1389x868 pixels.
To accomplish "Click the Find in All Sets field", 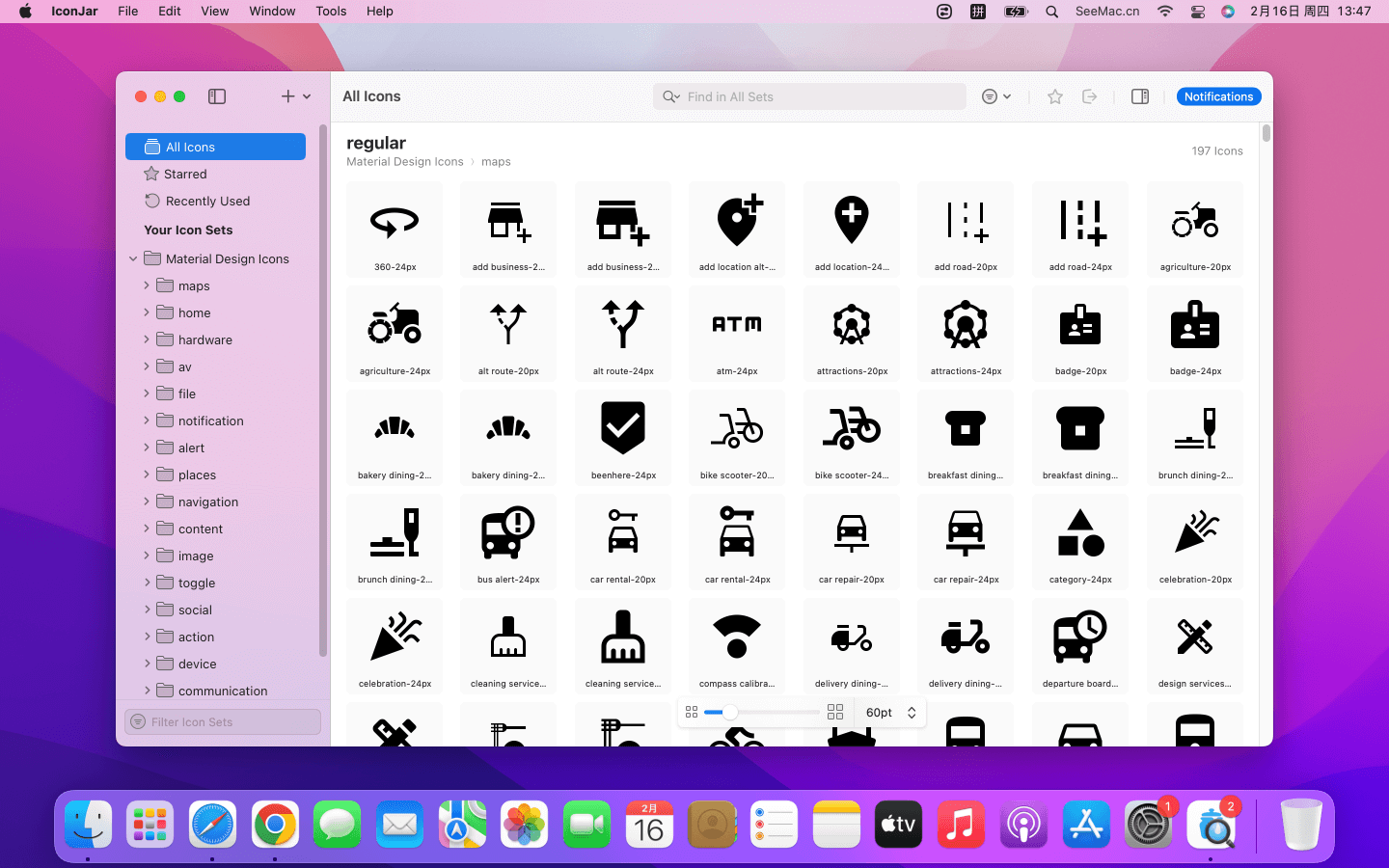I will point(820,96).
